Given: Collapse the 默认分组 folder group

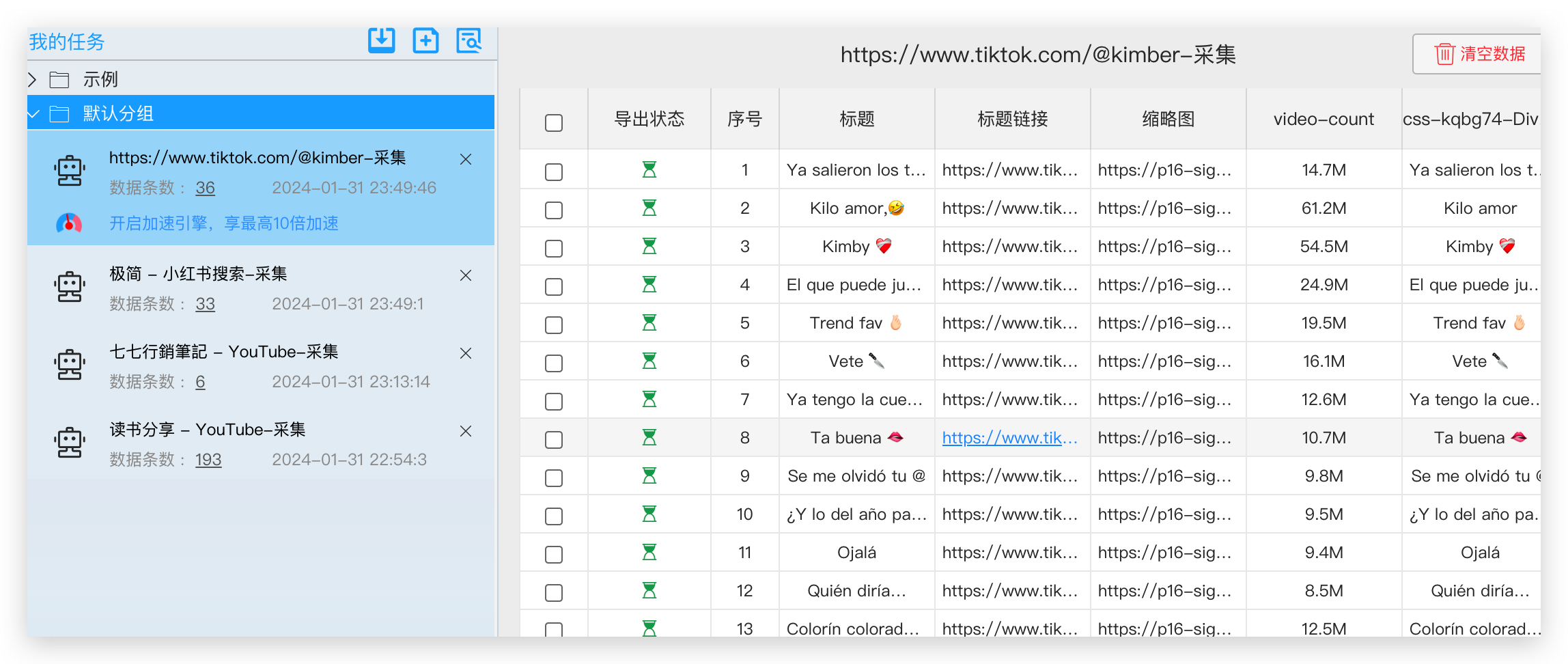Looking at the screenshot, I should (33, 113).
